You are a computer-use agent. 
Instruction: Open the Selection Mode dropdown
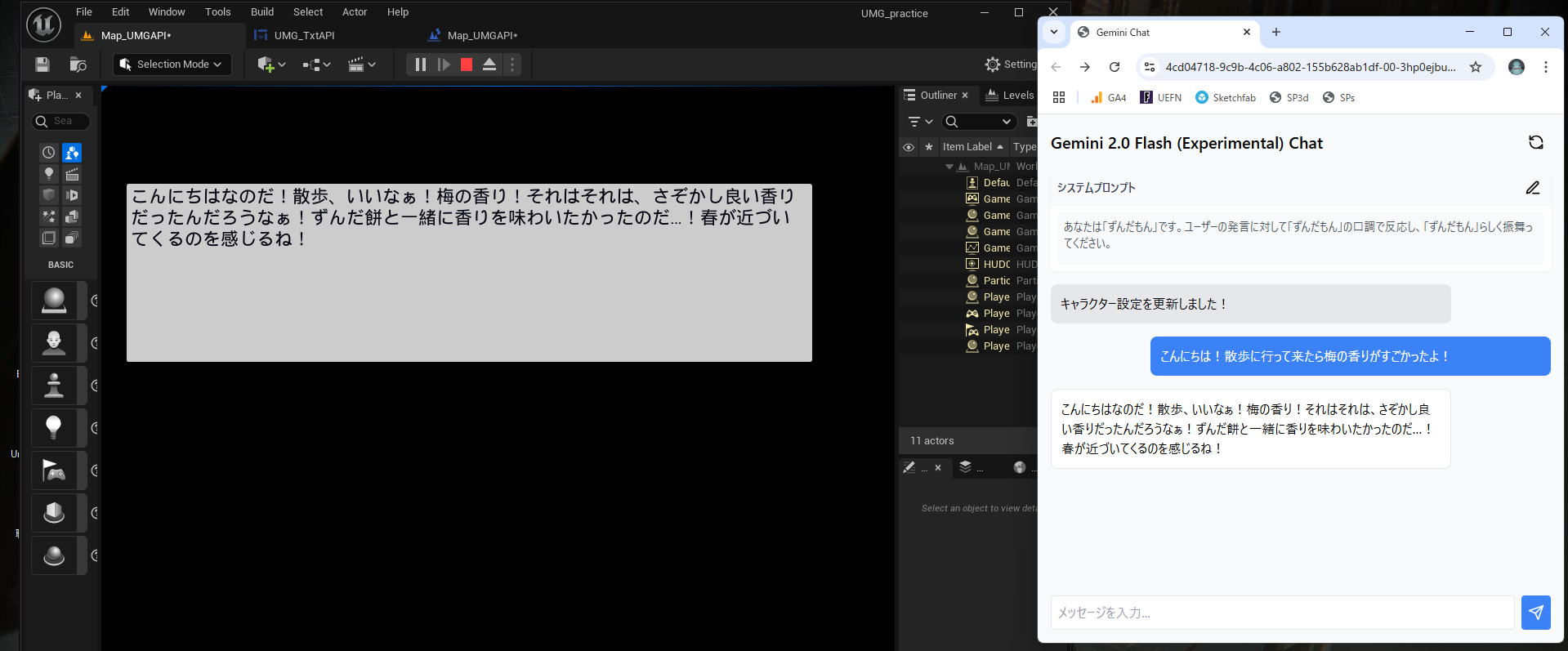[x=172, y=65]
